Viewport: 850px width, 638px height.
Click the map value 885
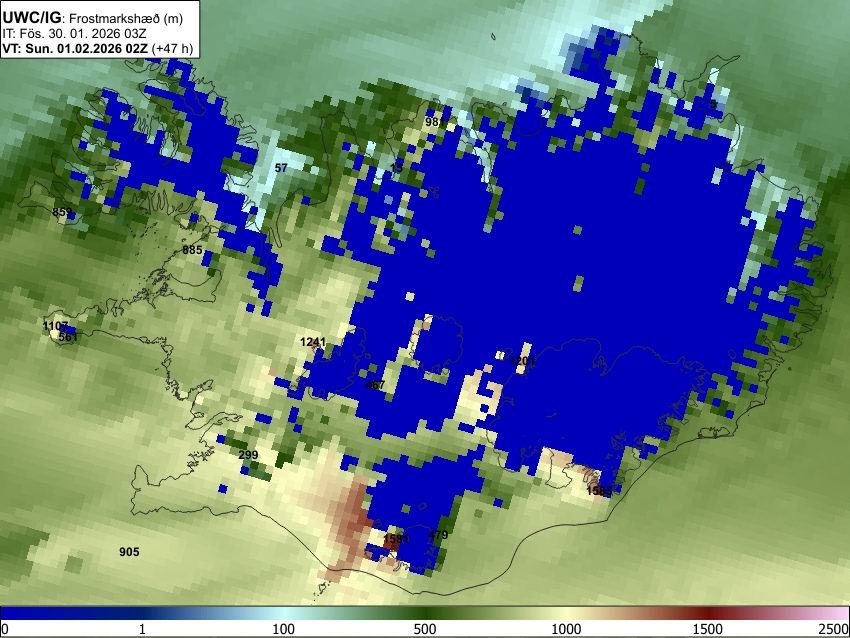(192, 250)
